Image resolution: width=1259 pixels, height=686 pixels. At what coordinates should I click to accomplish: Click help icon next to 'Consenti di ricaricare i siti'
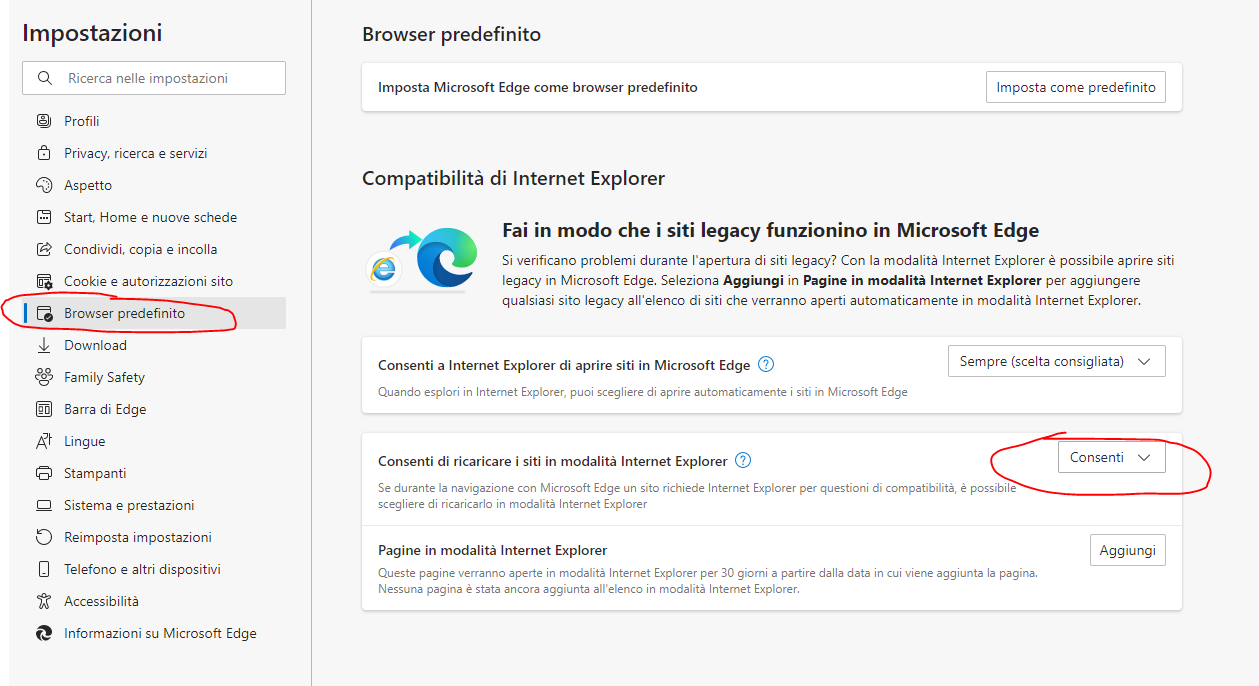(x=743, y=461)
